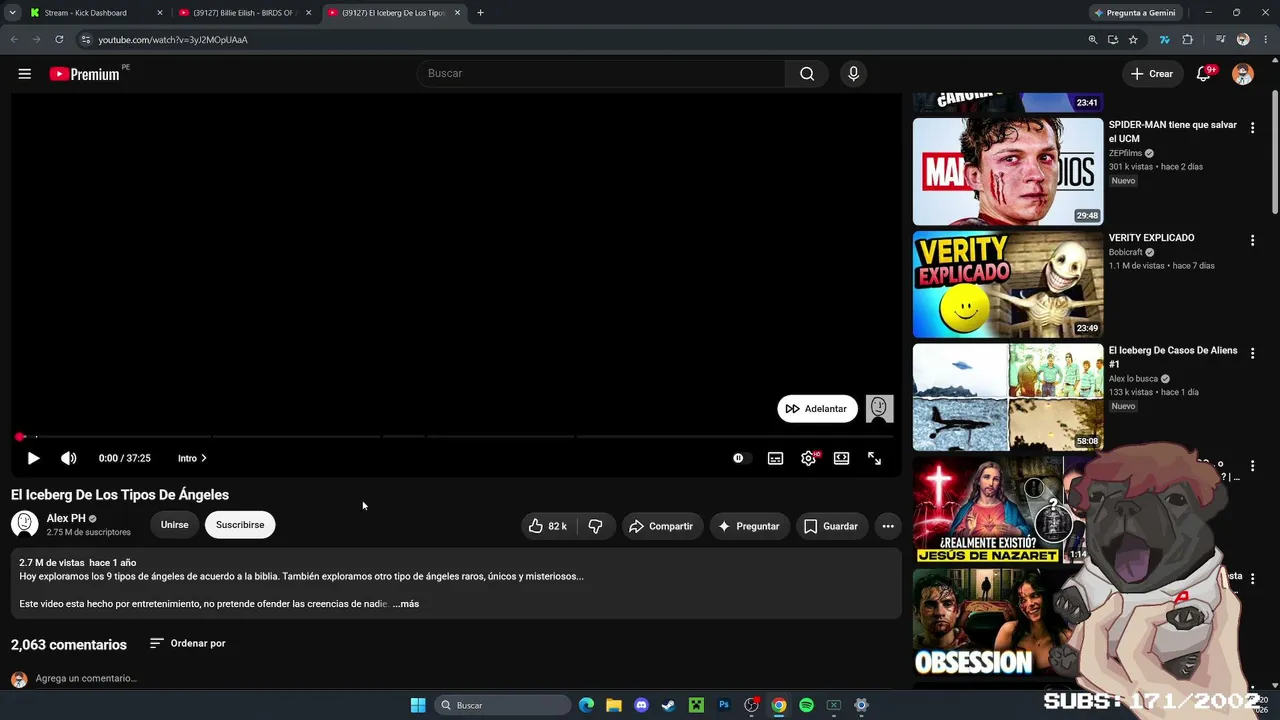Expand the Intro chapter list
Screen dimensions: 1280x720
coord(192,458)
